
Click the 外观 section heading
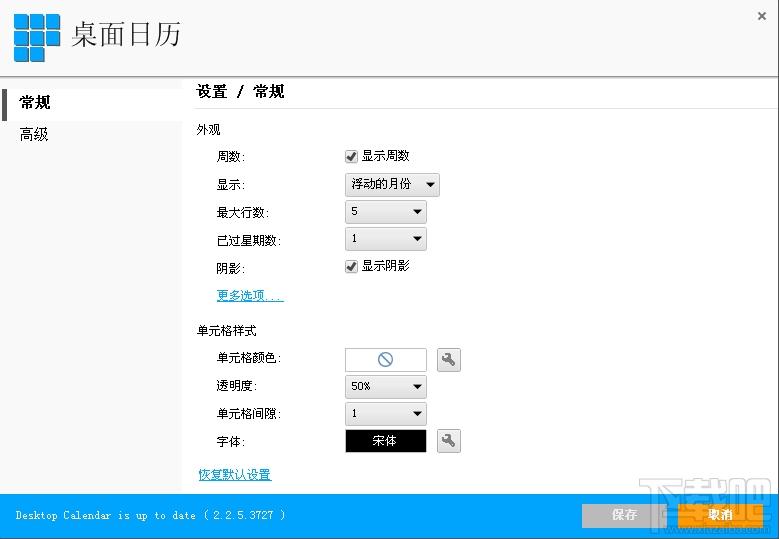click(x=208, y=130)
